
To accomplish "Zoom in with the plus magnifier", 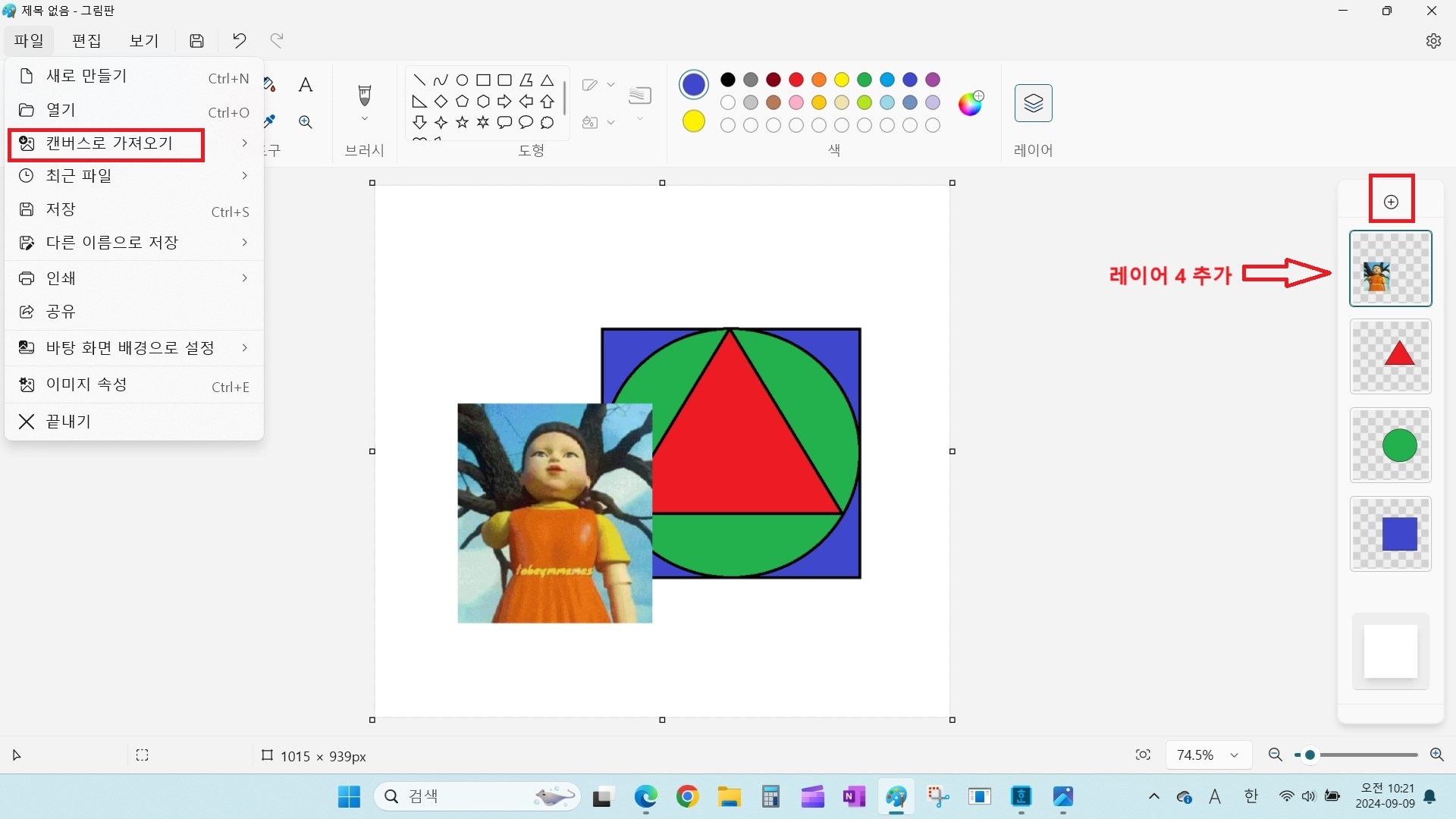I will 1436,755.
